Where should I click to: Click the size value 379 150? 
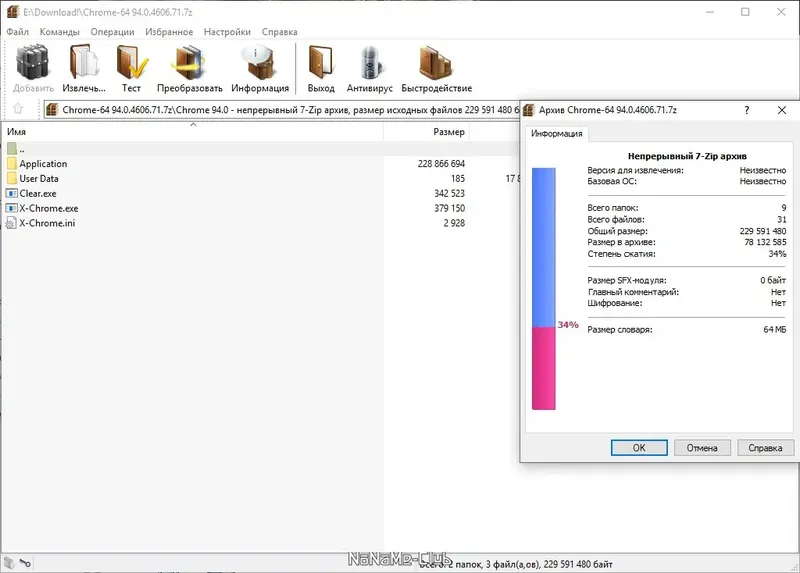(449, 208)
